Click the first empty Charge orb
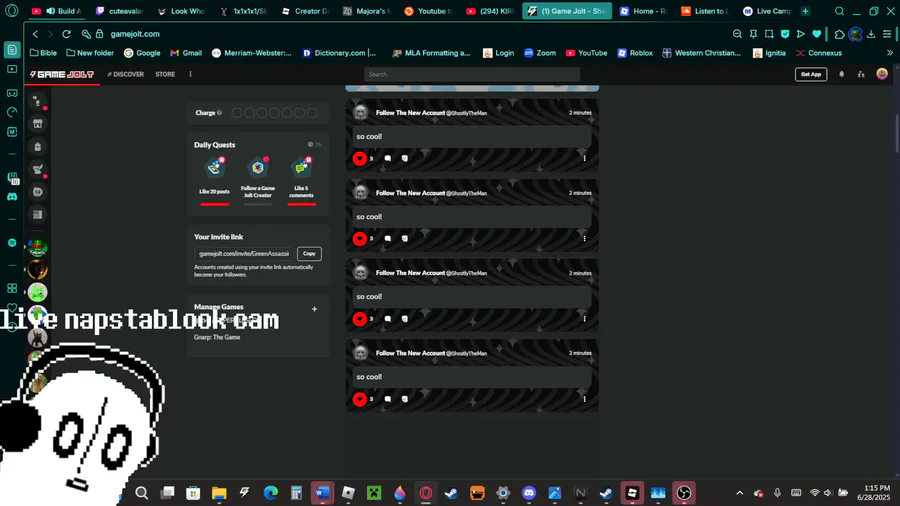900x506 pixels. pos(236,113)
